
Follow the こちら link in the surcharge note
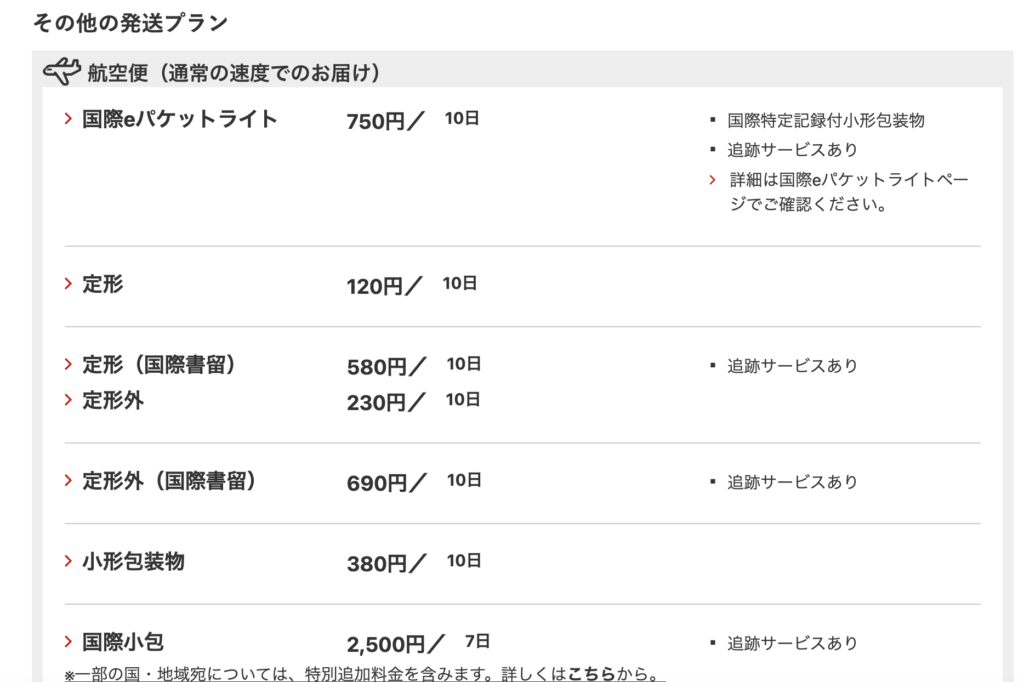pos(591,674)
